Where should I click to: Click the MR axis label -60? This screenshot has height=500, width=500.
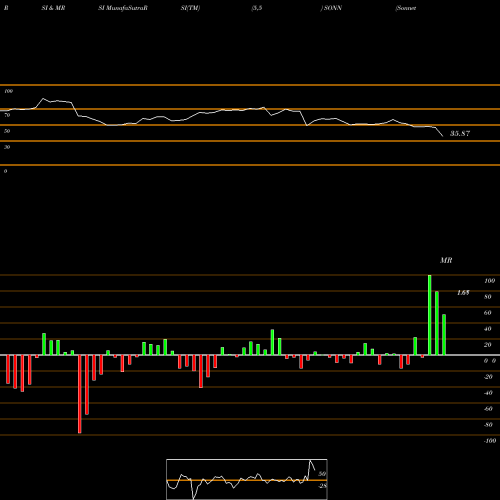[x=488, y=409]
